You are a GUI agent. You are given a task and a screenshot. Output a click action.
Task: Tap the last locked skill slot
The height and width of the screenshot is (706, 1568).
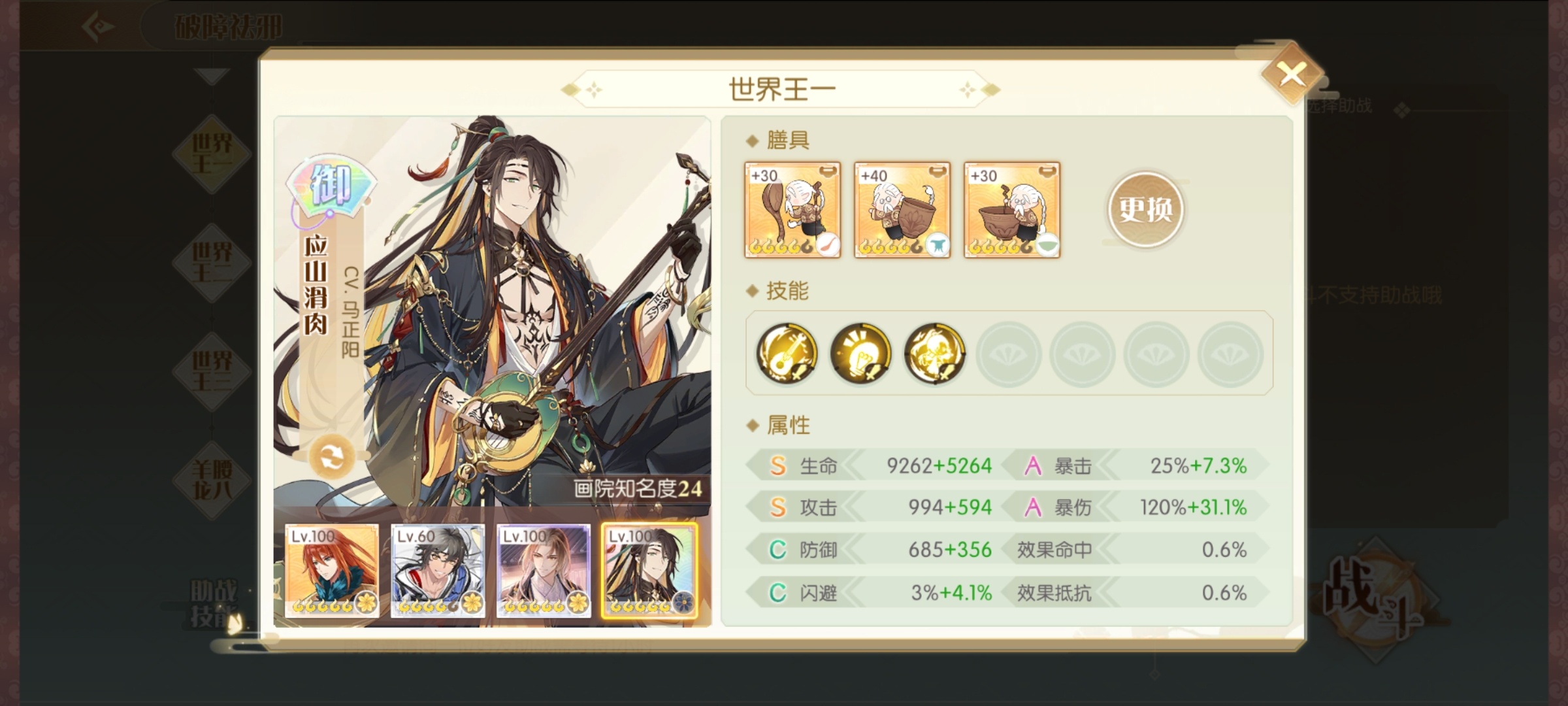pyautogui.click(x=1230, y=354)
